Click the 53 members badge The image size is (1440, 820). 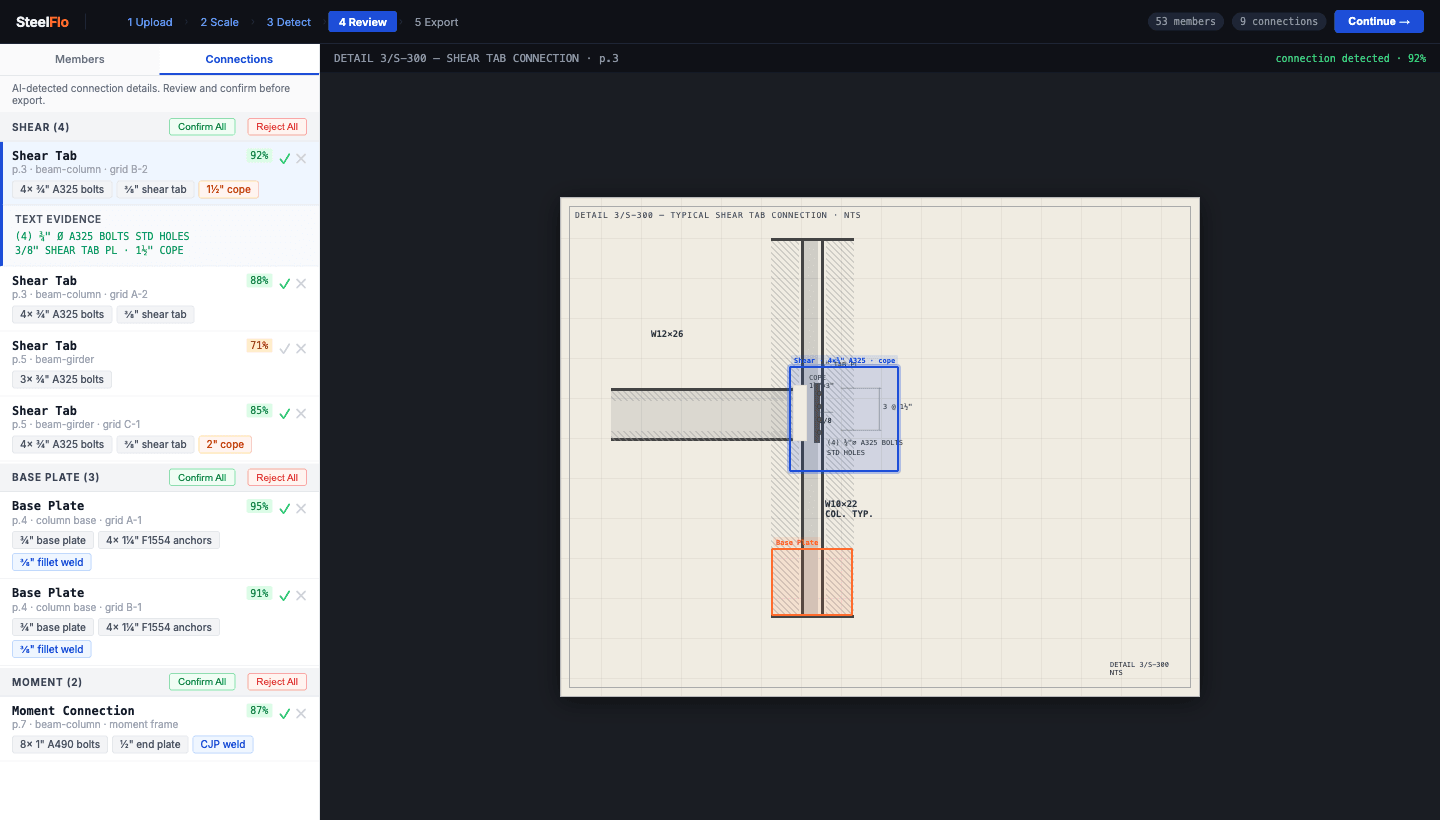point(1186,21)
